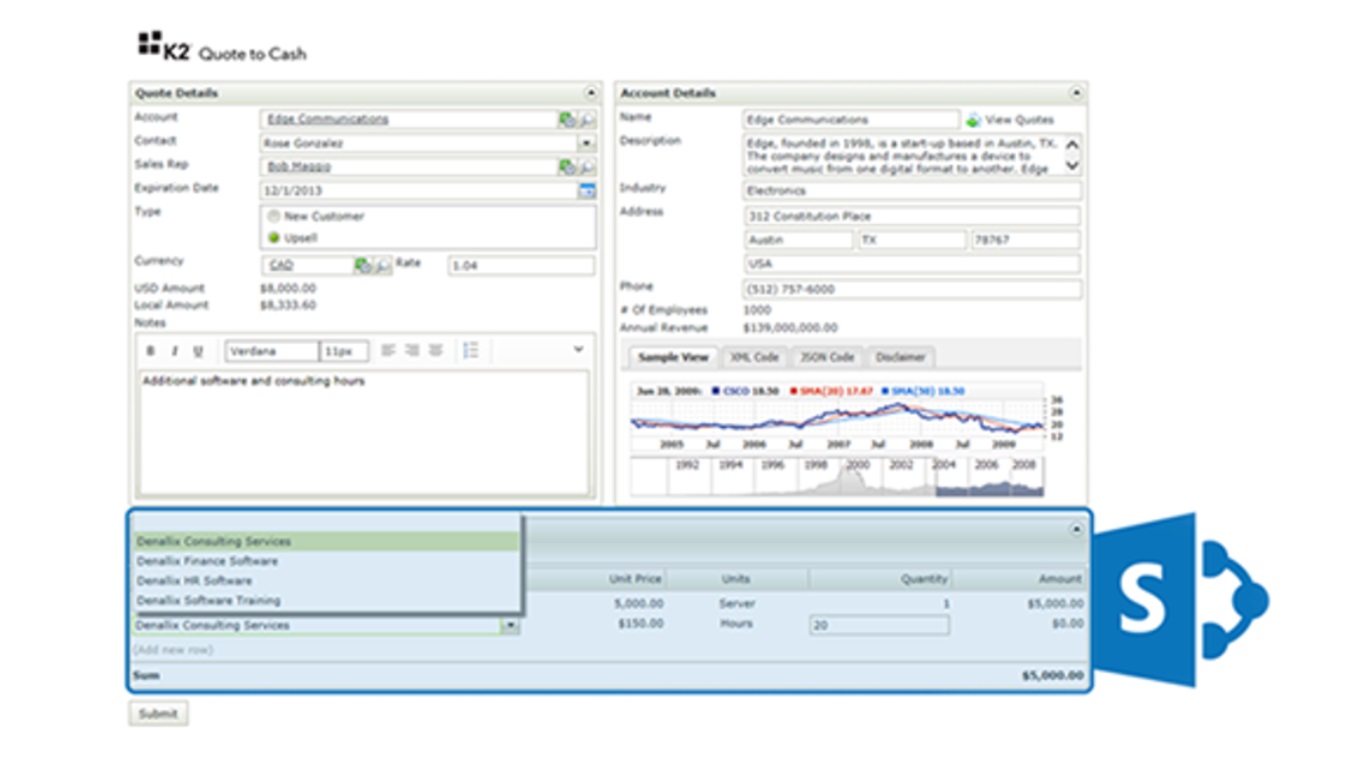Click the Phone field (512) 757-6000
This screenshot has width=1366, height=768.
(x=912, y=290)
